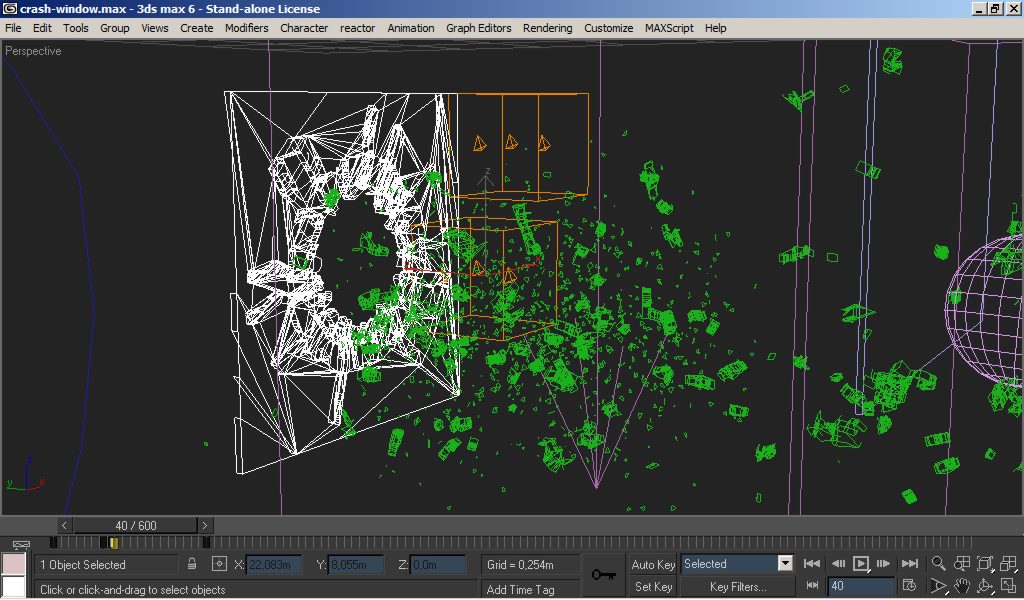Select the Field-of-View tool
Image resolution: width=1024 pixels, height=600 pixels.
point(938,586)
